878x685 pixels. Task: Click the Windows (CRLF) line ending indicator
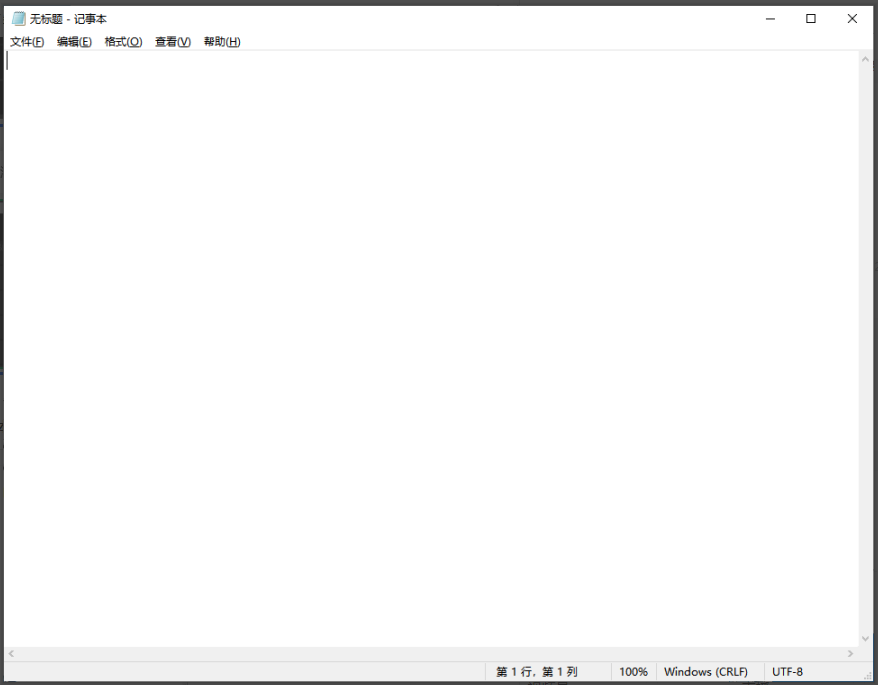[707, 671]
